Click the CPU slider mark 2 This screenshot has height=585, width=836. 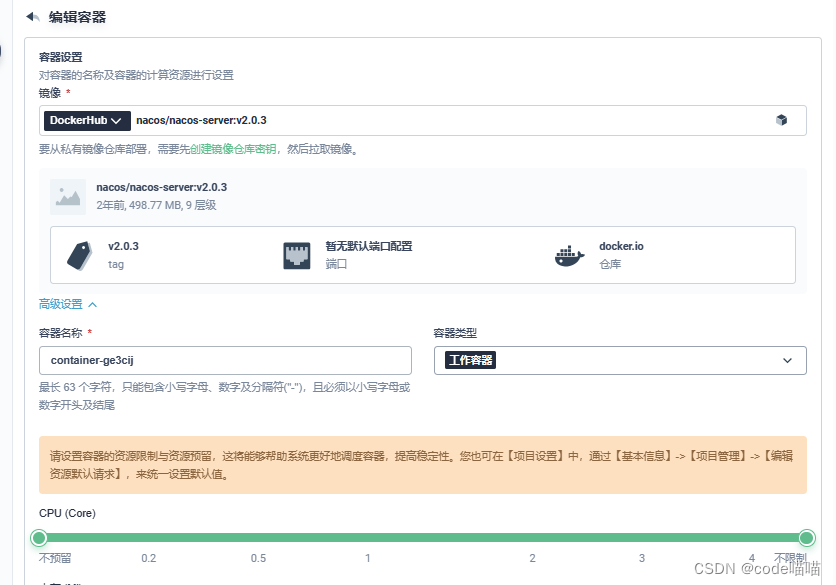click(x=532, y=558)
